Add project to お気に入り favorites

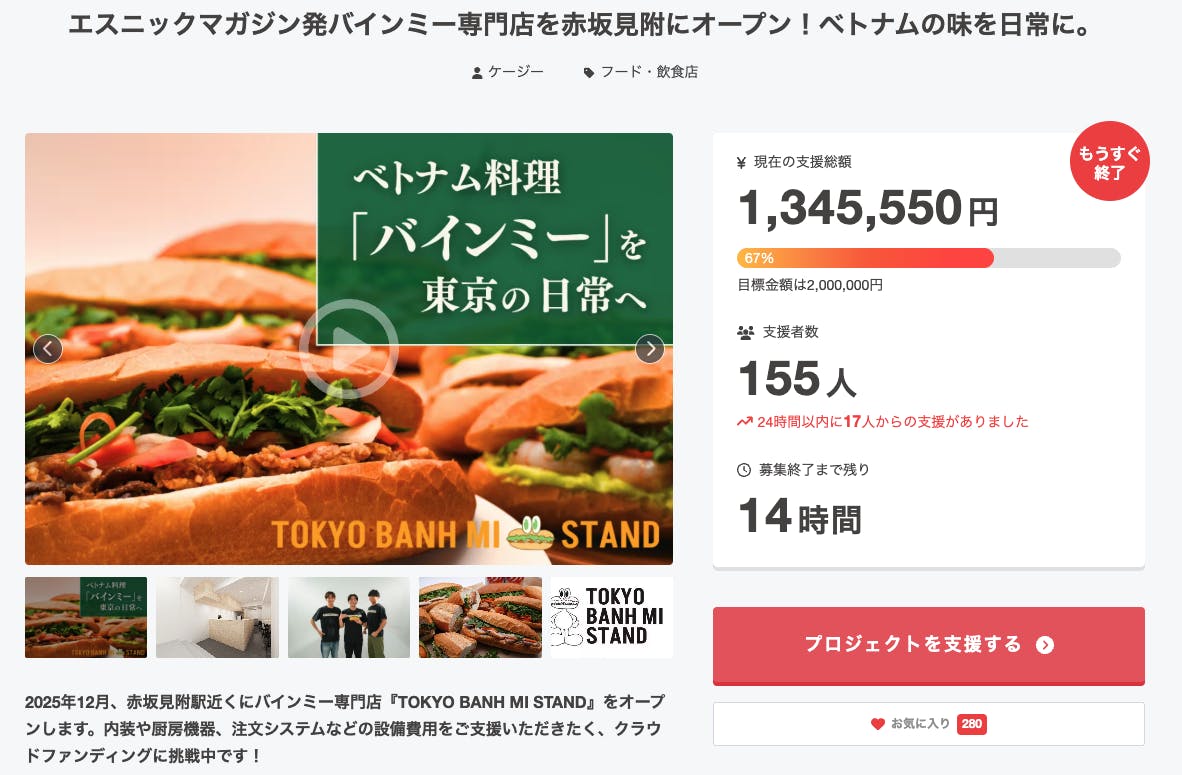(928, 724)
